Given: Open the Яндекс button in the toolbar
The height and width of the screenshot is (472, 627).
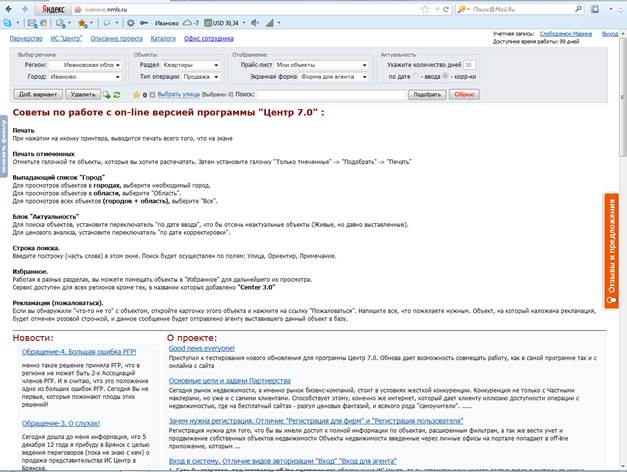Looking at the screenshot, I should click(x=53, y=9).
